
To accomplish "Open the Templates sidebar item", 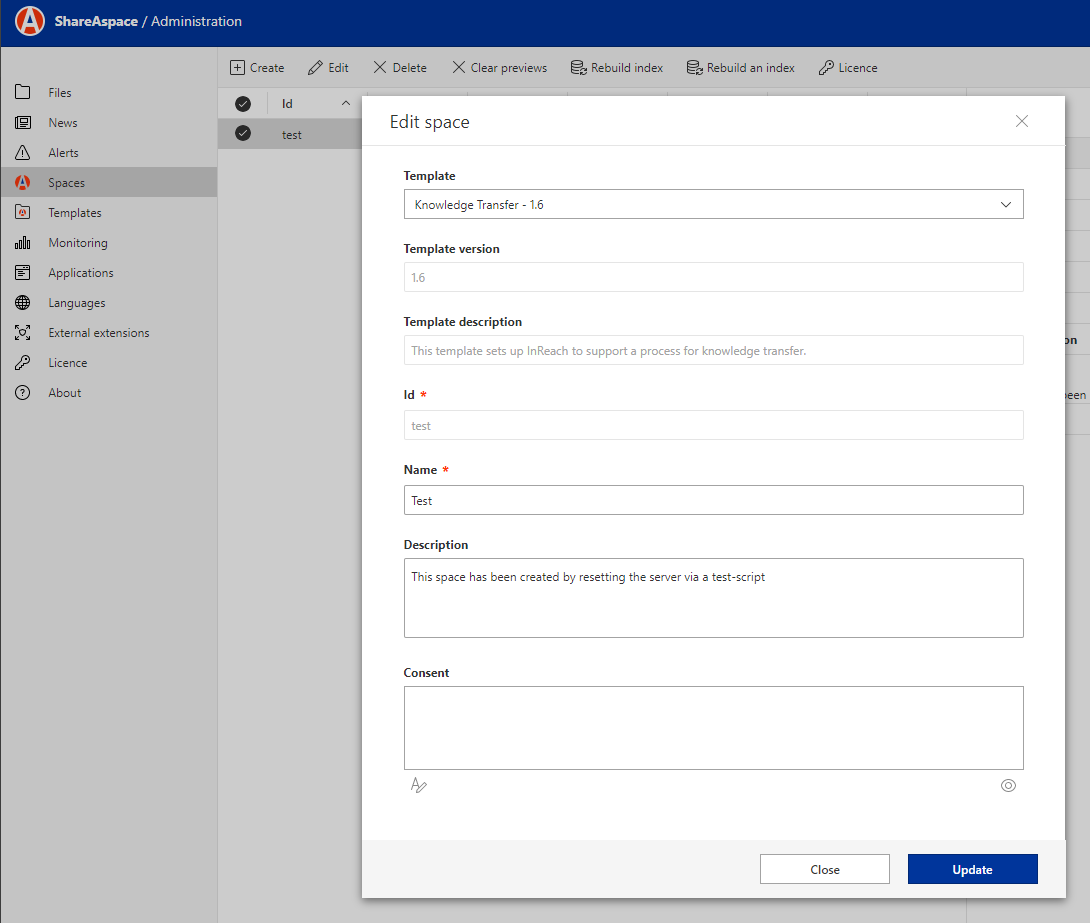I will point(75,213).
